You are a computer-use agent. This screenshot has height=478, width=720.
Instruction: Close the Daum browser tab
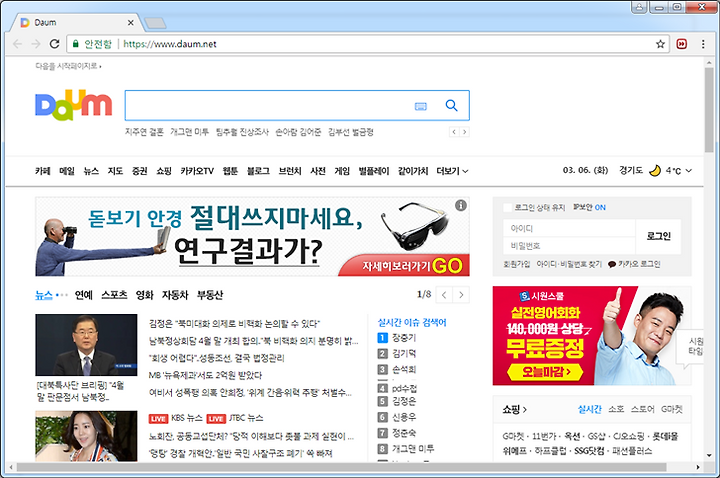[x=130, y=22]
